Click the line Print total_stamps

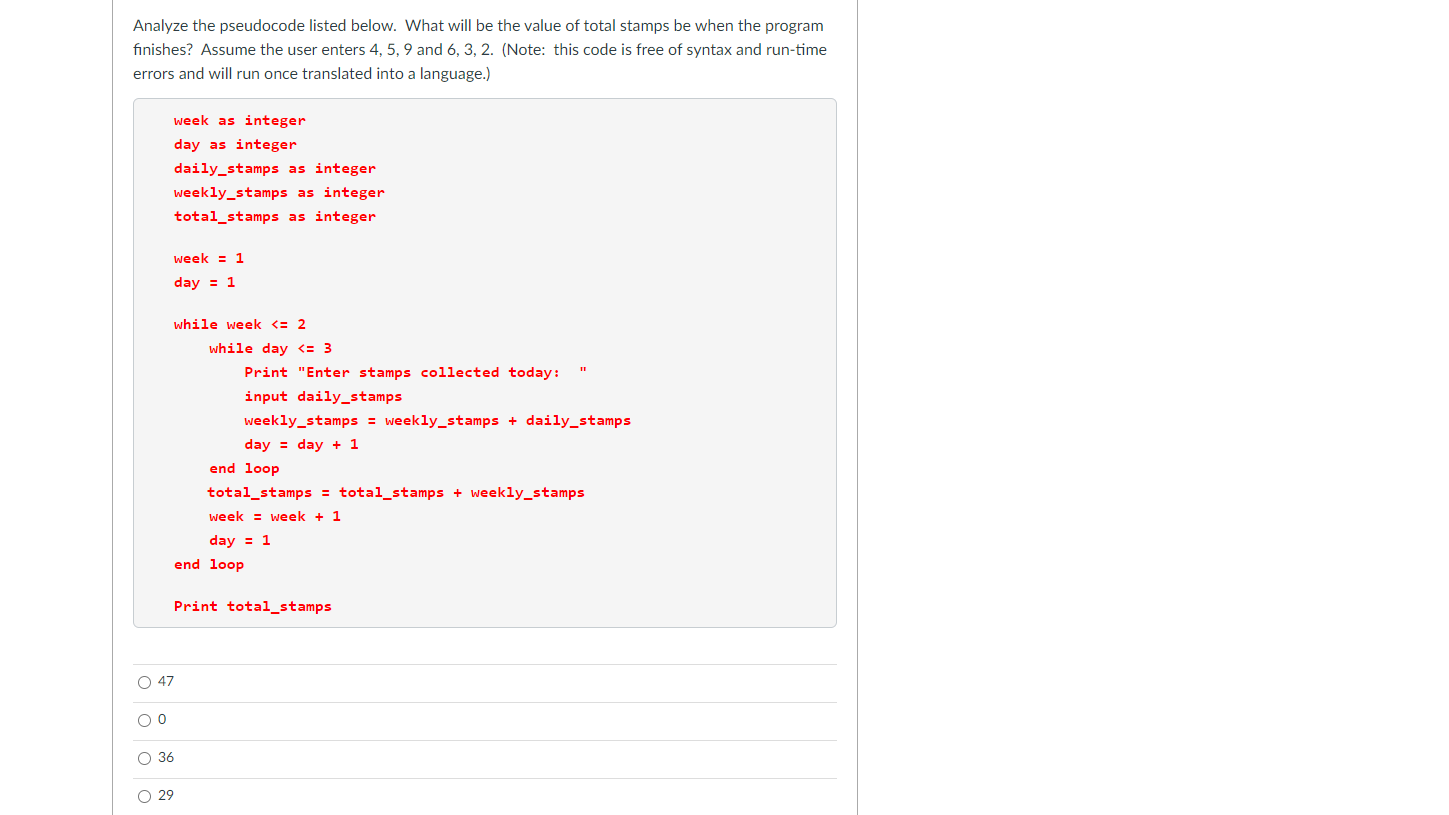pos(252,606)
